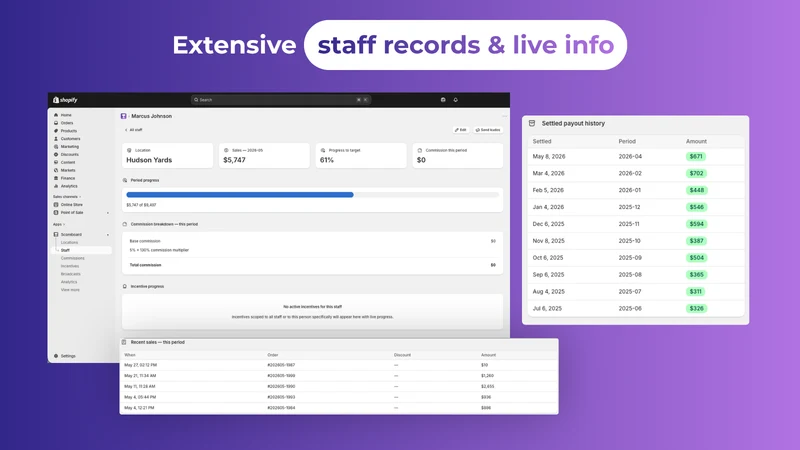Click the Shopify logo
The height and width of the screenshot is (450, 800).
pyautogui.click(x=65, y=100)
